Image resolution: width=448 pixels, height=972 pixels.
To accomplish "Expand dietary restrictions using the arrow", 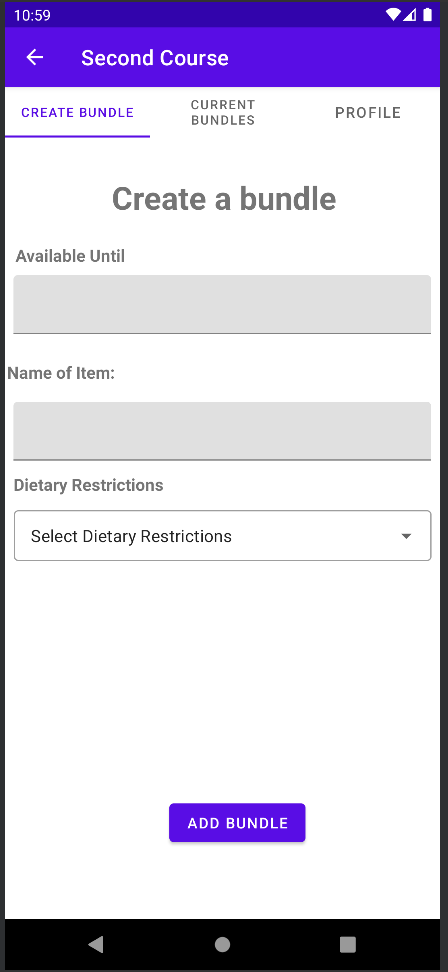I will pos(406,536).
